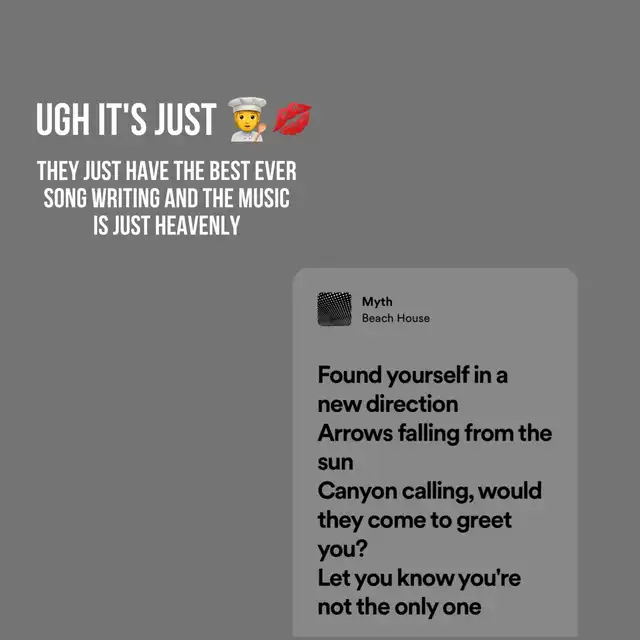Open the Myth album cover thumbnail

[335, 309]
